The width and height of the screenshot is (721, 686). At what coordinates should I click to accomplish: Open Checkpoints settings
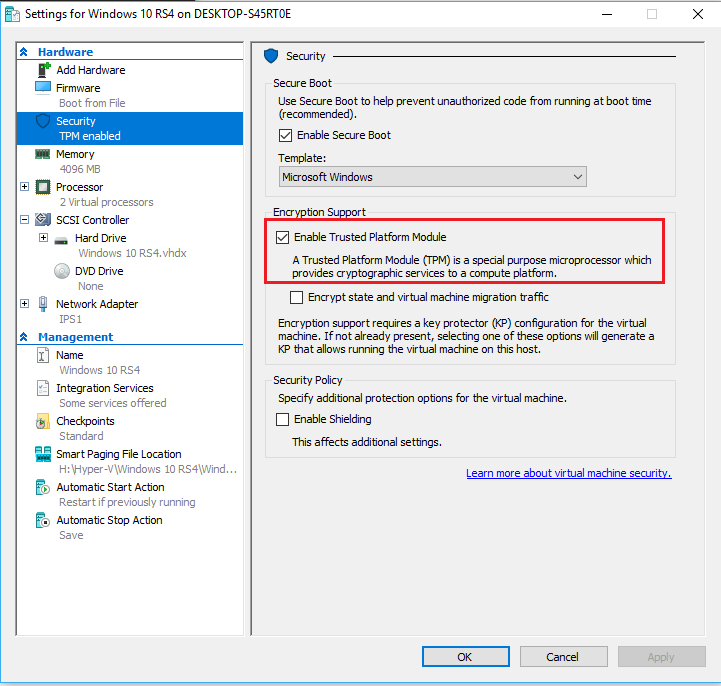tap(85, 421)
